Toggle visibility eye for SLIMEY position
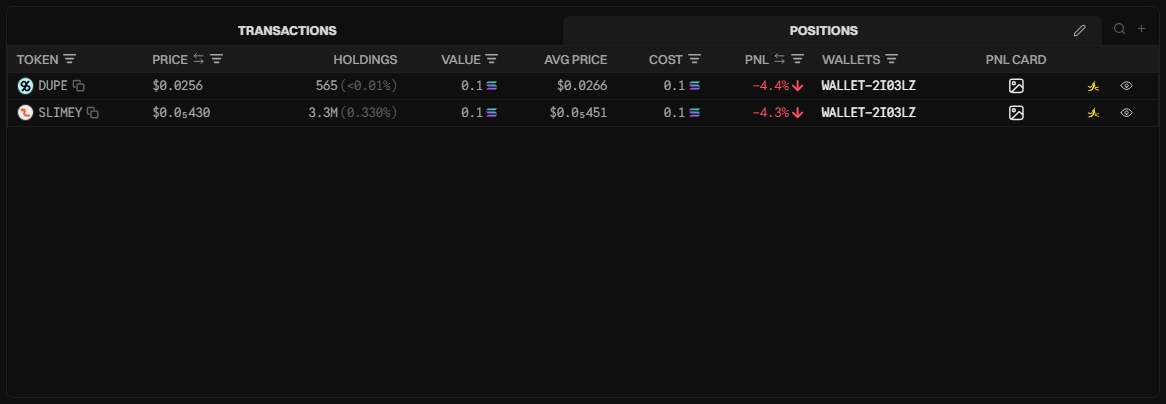The image size is (1166, 404). [1126, 113]
